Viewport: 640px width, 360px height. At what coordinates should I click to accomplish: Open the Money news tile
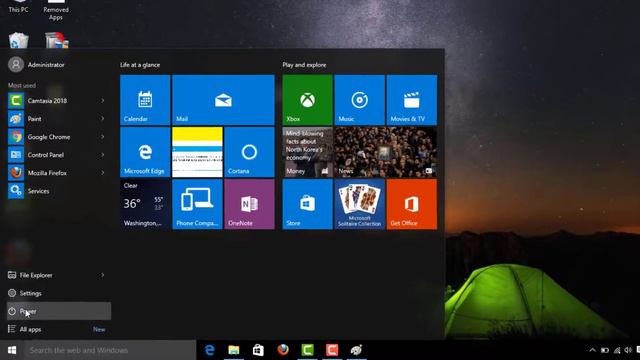click(x=307, y=152)
